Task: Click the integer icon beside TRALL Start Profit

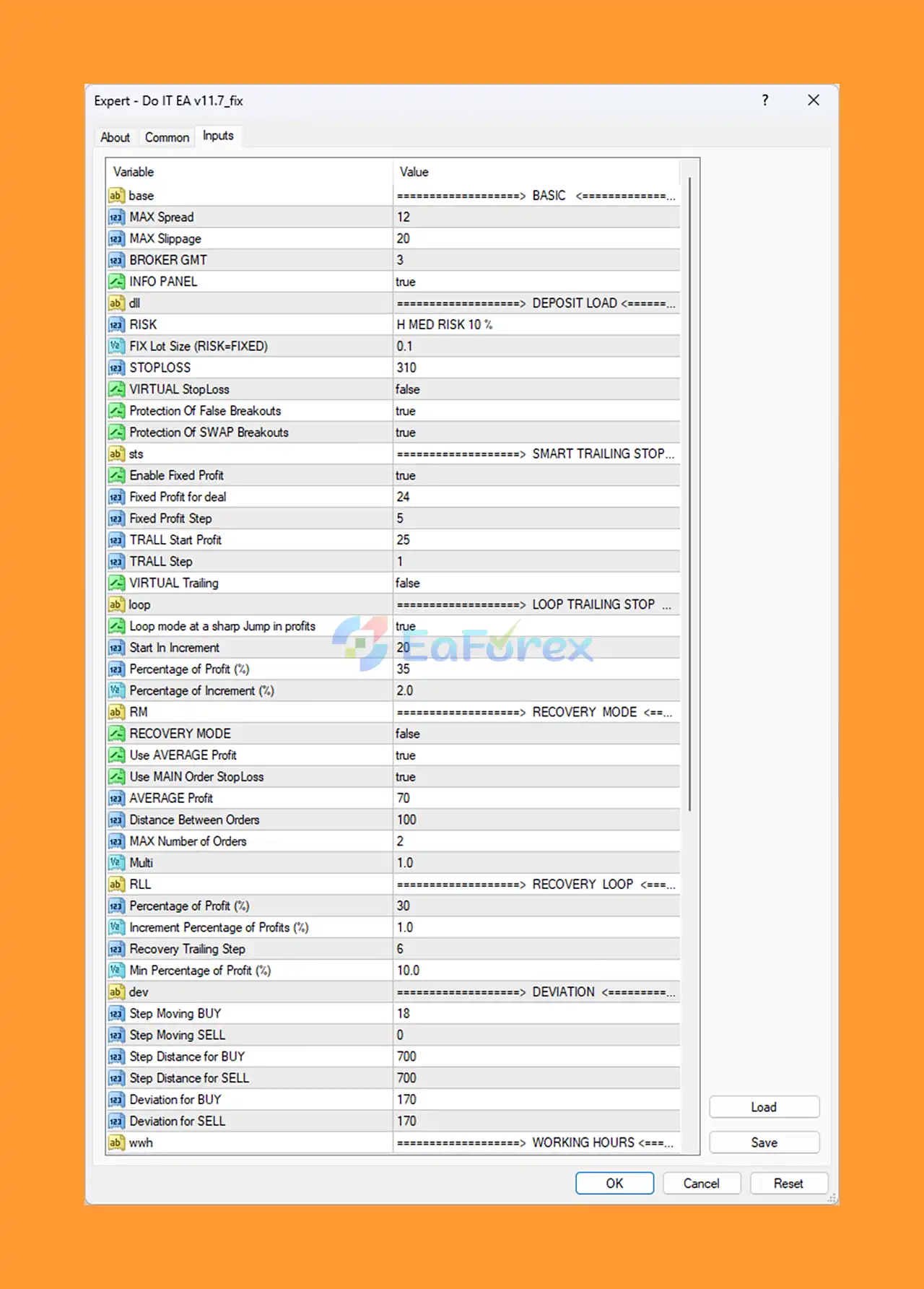Action: (116, 540)
